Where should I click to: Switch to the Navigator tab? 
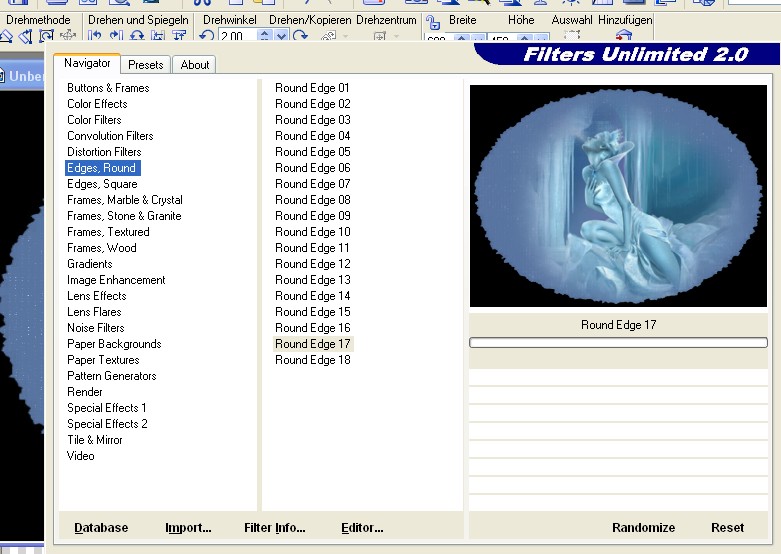pos(87,63)
